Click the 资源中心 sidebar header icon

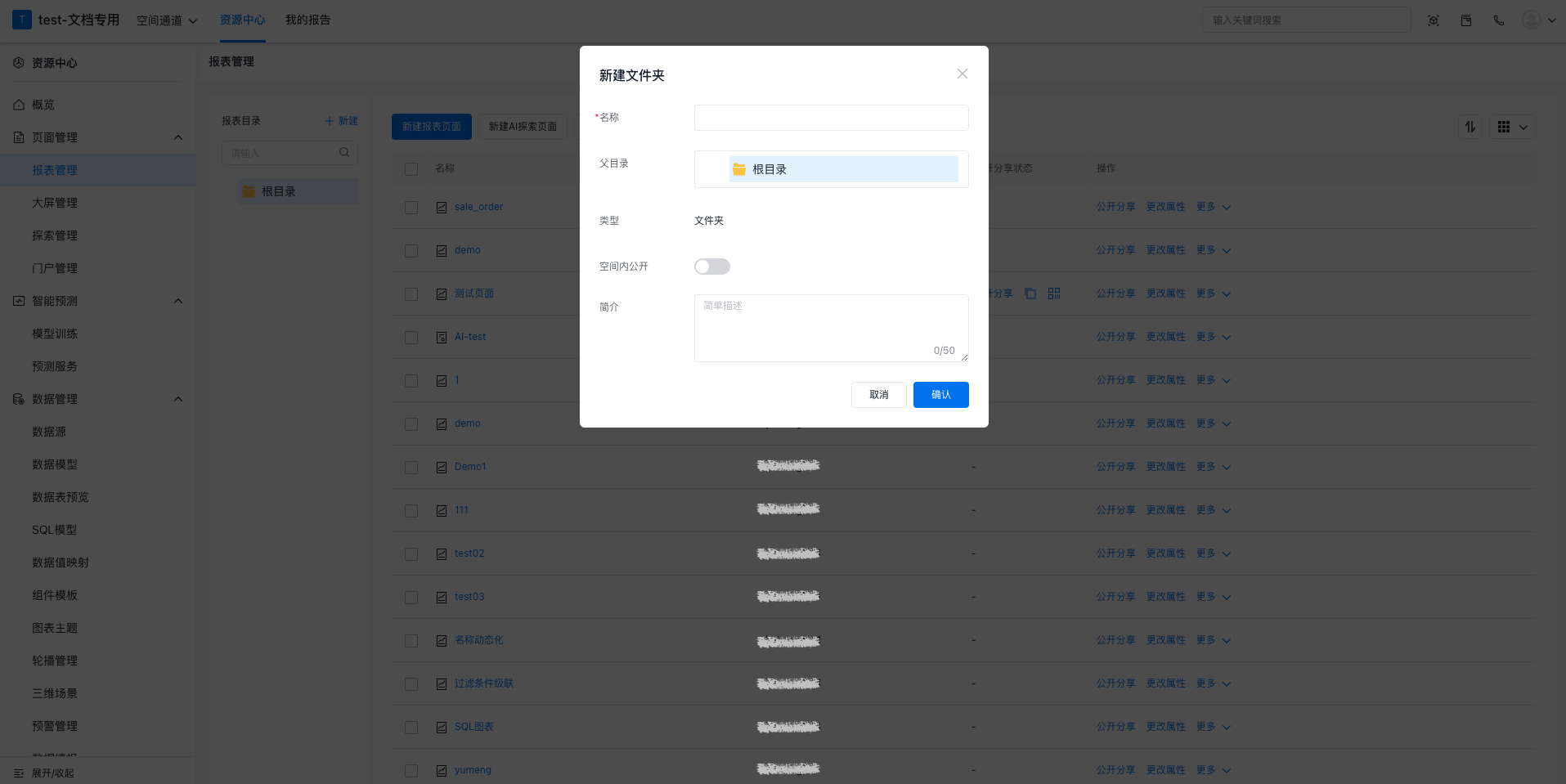19,63
